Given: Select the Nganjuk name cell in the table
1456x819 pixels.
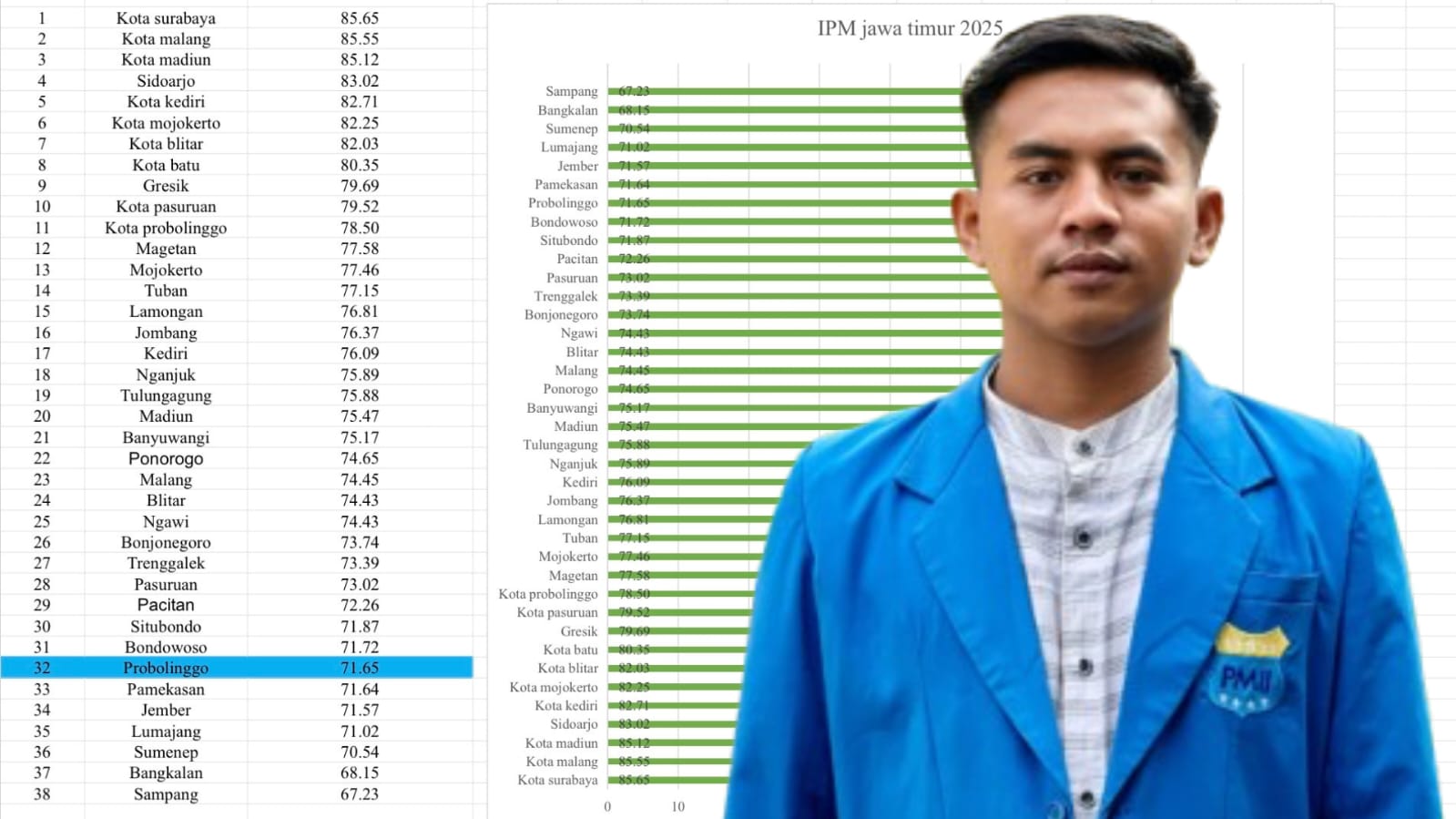Looking at the screenshot, I should click(166, 374).
